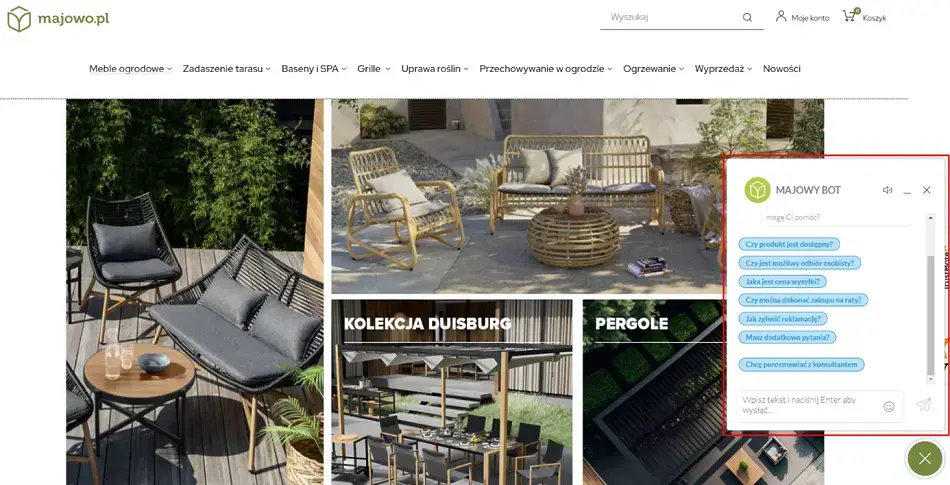Expand the Baseny i SPA dropdown
Screen dimensions: 950x485
pyautogui.click(x=314, y=69)
